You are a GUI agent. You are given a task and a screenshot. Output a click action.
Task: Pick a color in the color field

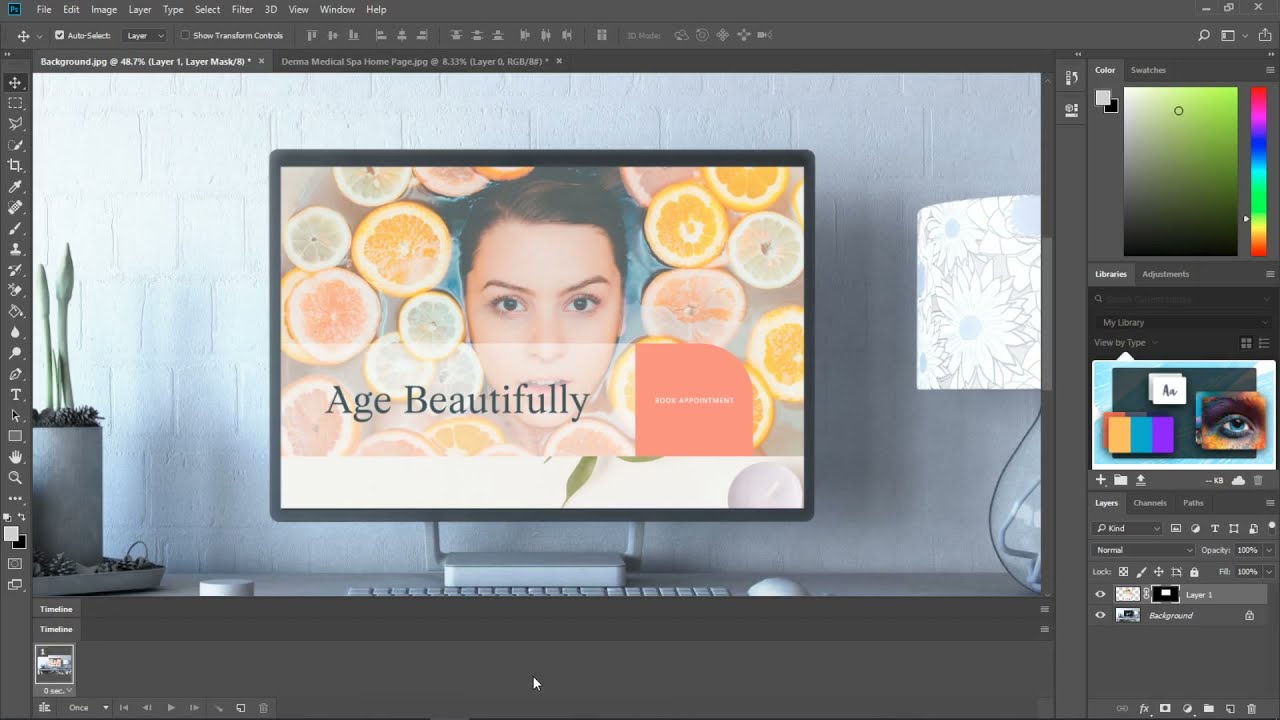coord(1180,171)
